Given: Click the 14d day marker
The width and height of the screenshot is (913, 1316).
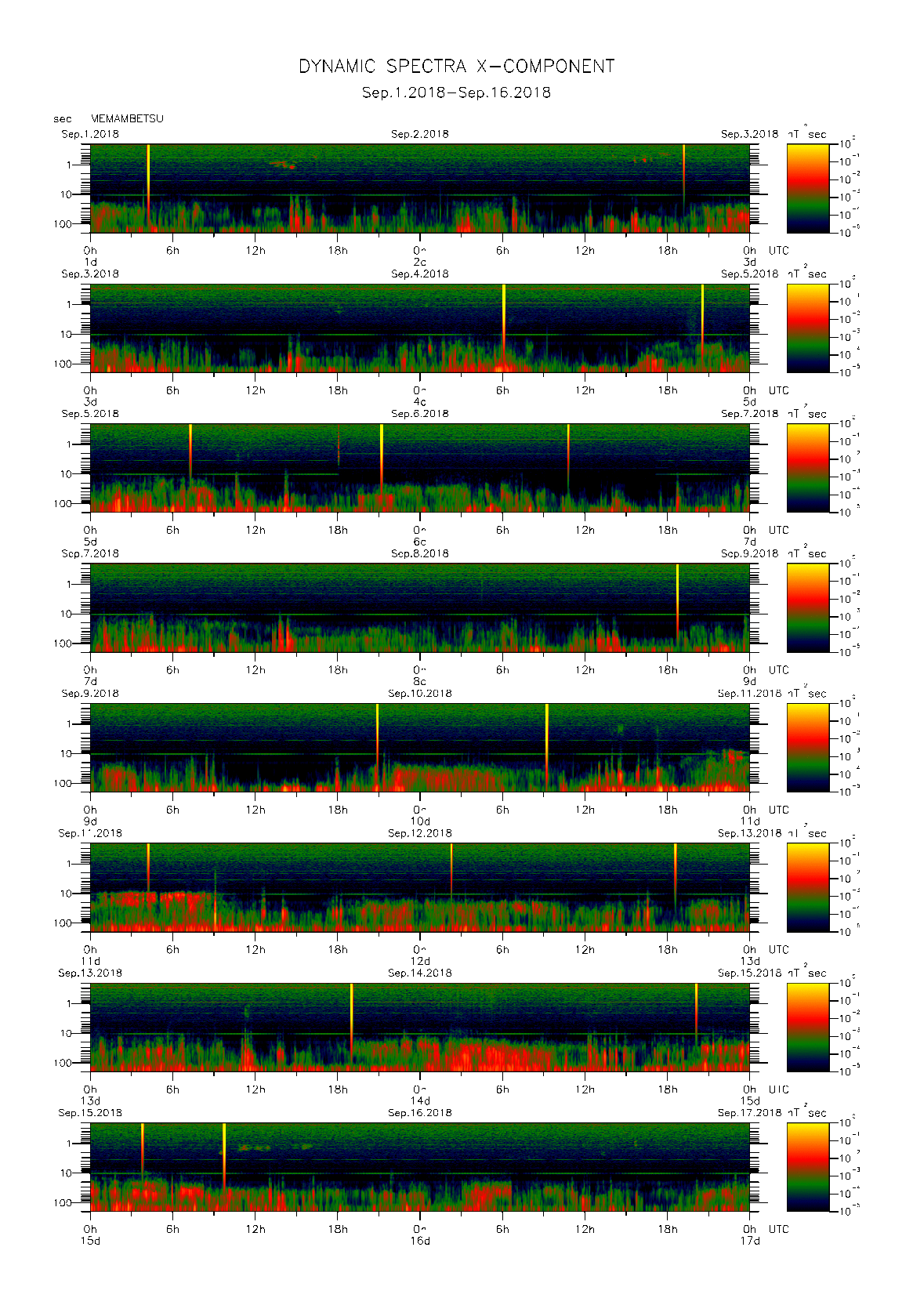Looking at the screenshot, I should coord(420,1101).
